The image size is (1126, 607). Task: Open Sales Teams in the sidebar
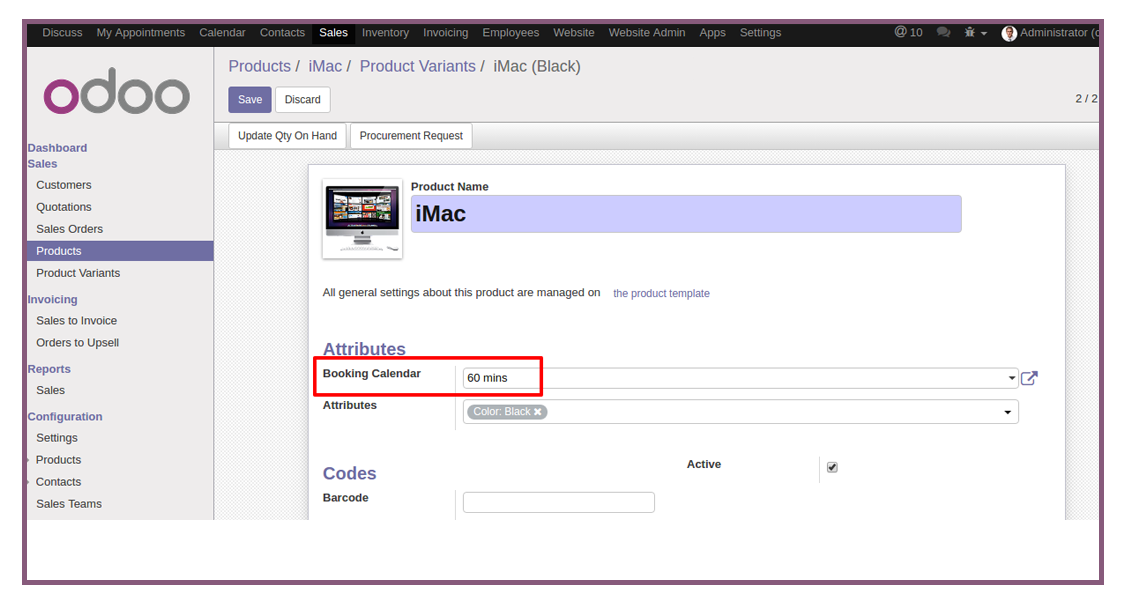click(x=69, y=504)
